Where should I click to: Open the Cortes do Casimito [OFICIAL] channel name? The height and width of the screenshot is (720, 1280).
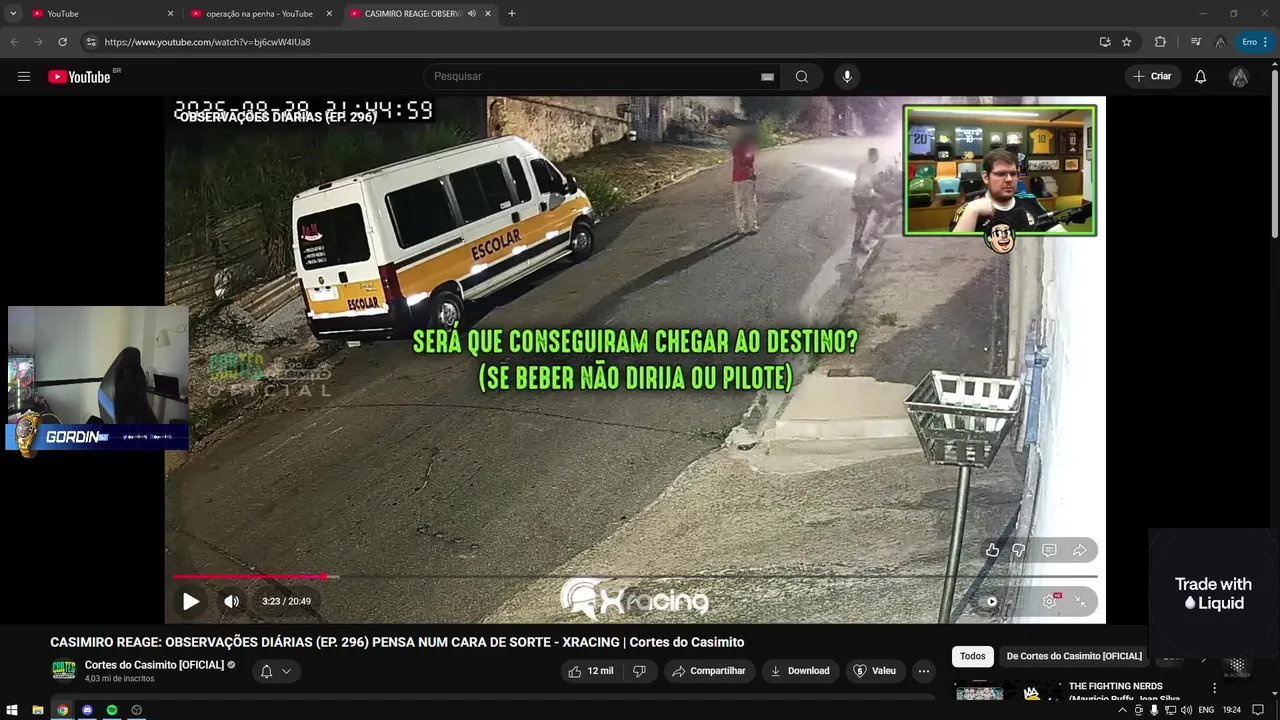coord(154,665)
